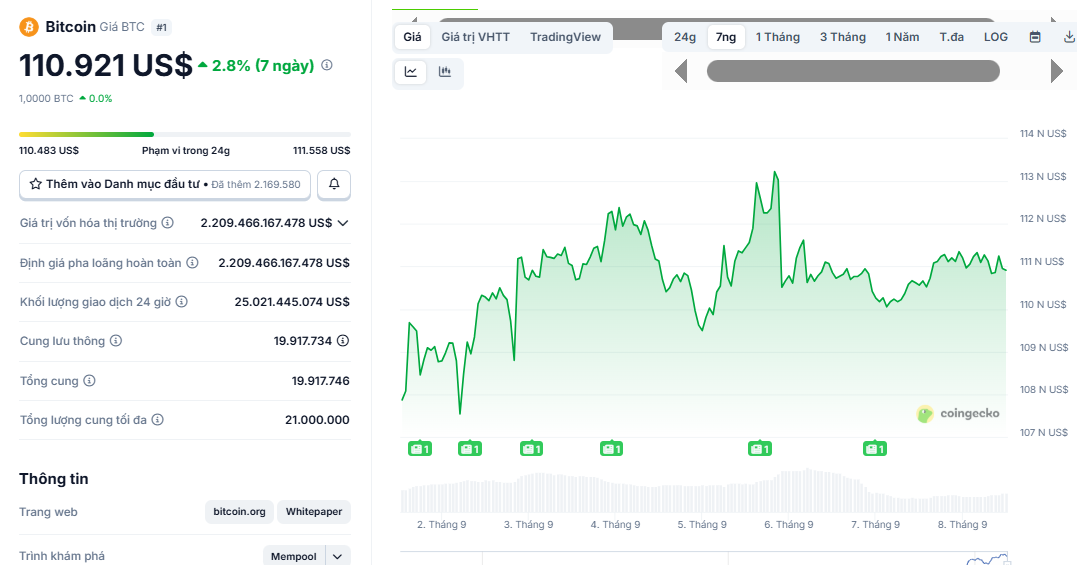Click the 2.209.466.167.478 US$ market cap value
This screenshot has height=565, width=1089.
(267, 223)
